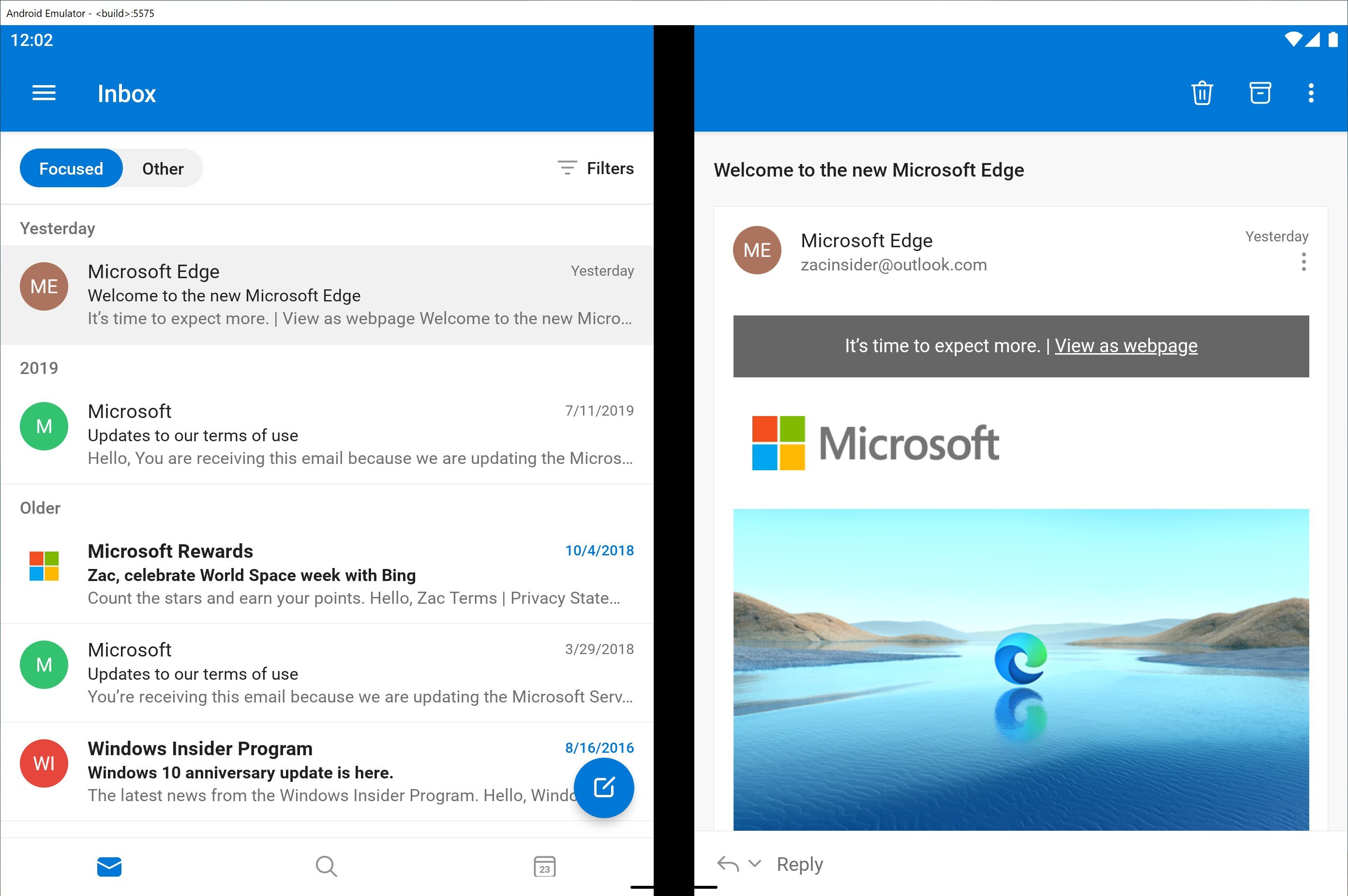
Task: Open the Search tab icon
Action: pyautogui.click(x=326, y=866)
